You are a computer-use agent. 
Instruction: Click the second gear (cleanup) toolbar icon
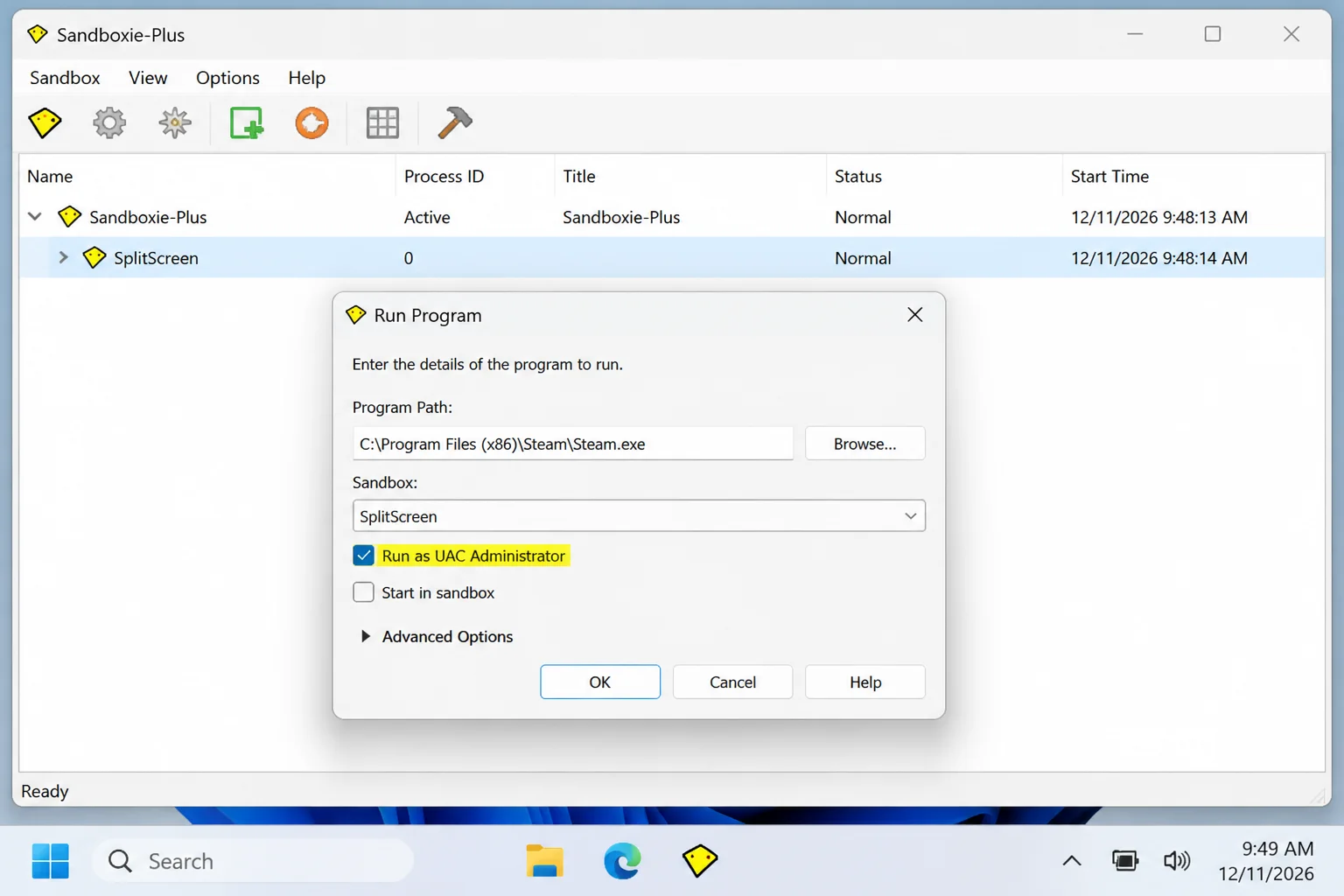click(x=175, y=122)
